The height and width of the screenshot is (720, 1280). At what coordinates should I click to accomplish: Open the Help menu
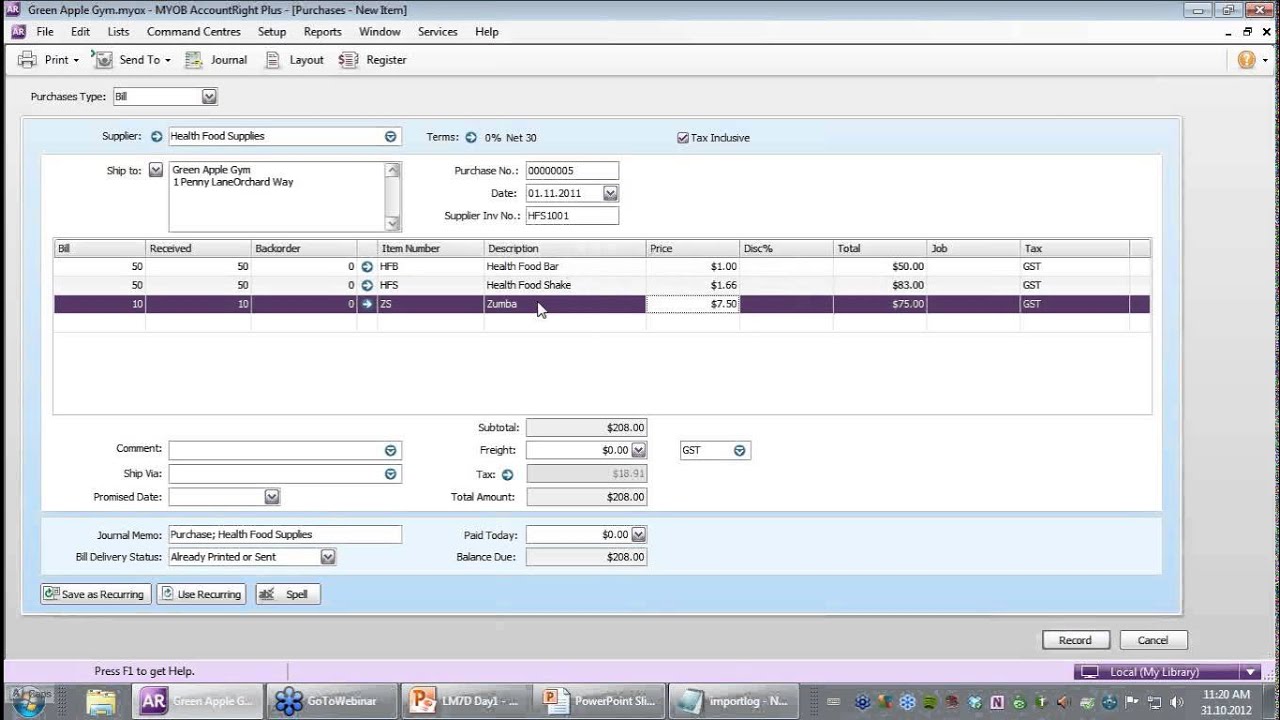pyautogui.click(x=487, y=32)
